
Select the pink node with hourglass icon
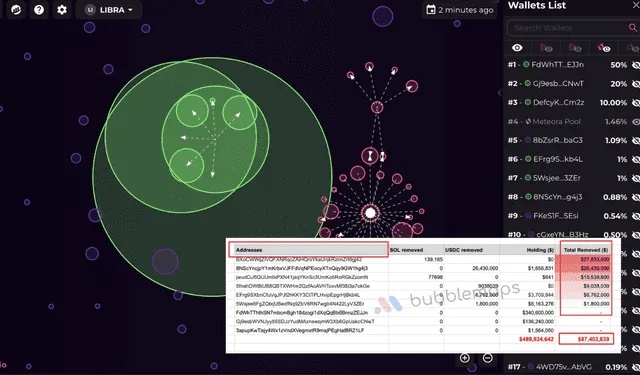(x=370, y=155)
